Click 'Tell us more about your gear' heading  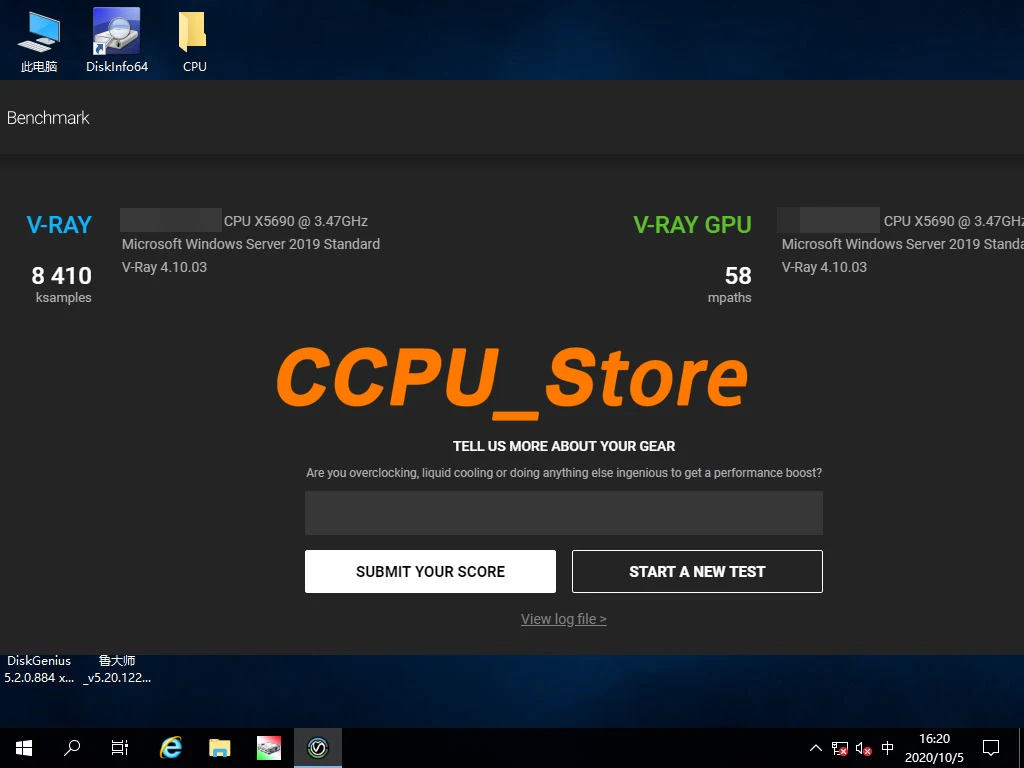[564, 446]
